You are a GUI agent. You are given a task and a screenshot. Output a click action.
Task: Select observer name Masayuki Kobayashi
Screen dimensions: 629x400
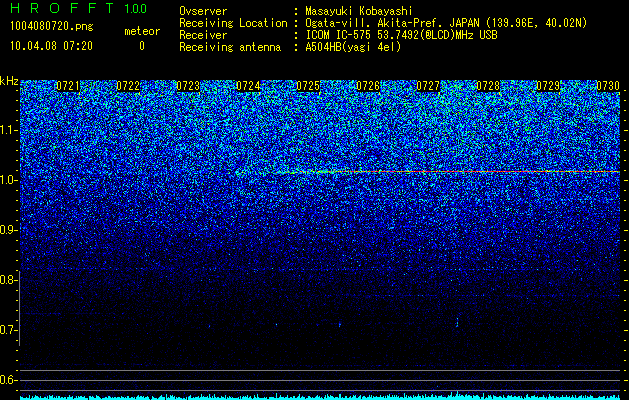coord(359,11)
